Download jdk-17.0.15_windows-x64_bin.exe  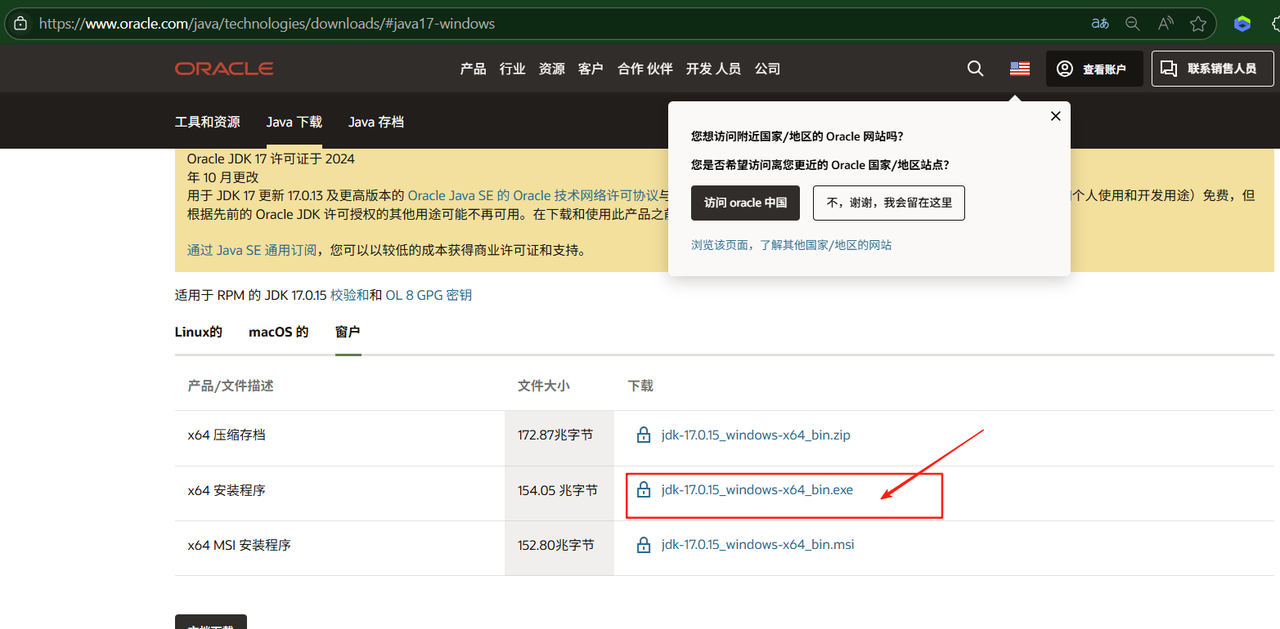(x=756, y=490)
